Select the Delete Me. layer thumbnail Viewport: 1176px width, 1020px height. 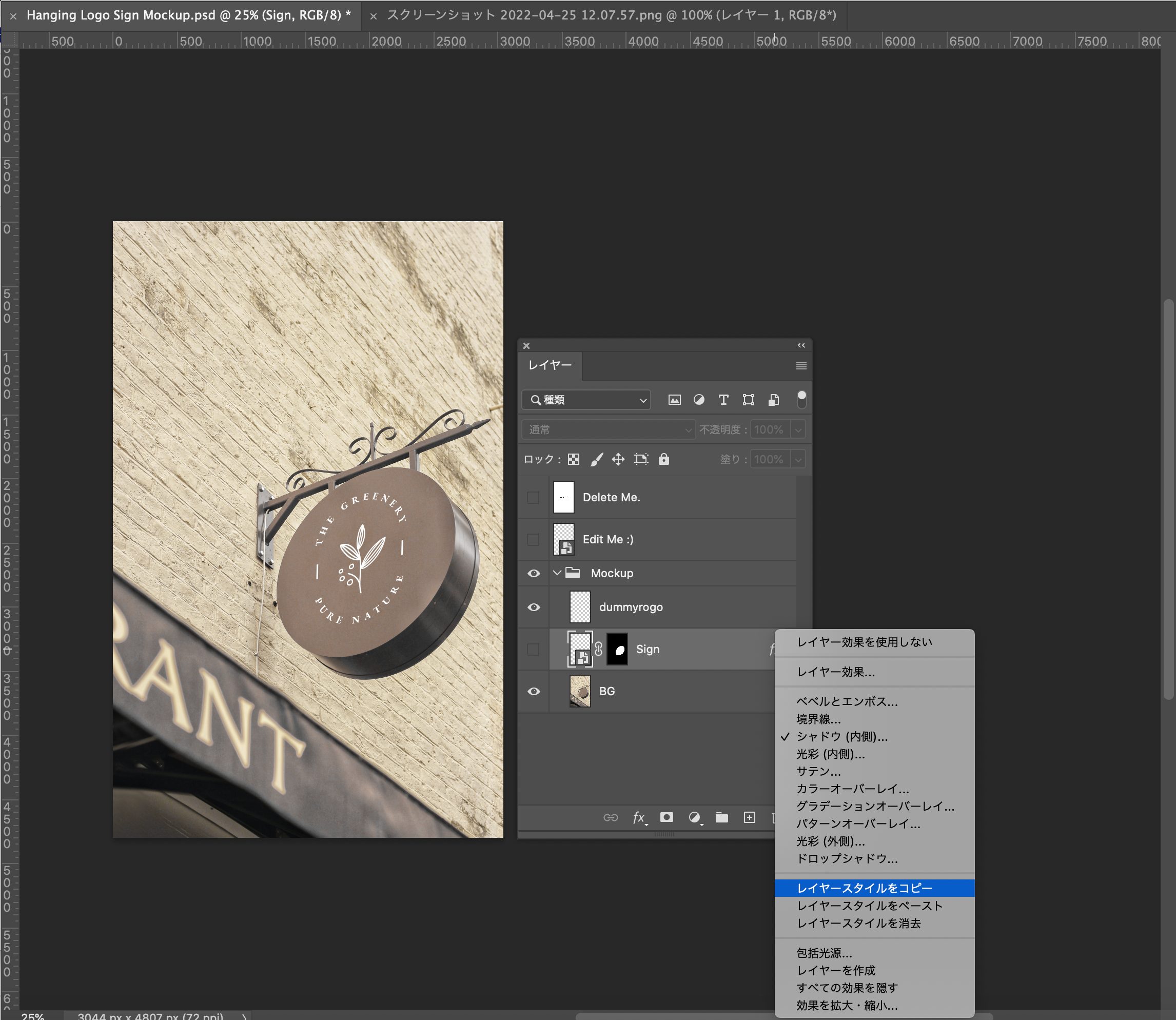click(563, 498)
